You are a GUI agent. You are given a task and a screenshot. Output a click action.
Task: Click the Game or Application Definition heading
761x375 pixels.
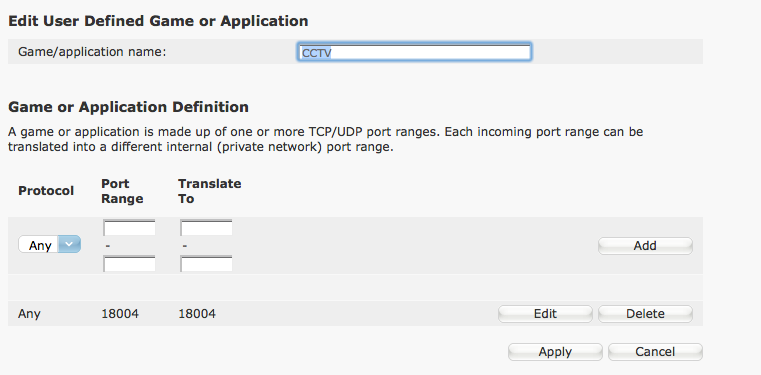(129, 107)
